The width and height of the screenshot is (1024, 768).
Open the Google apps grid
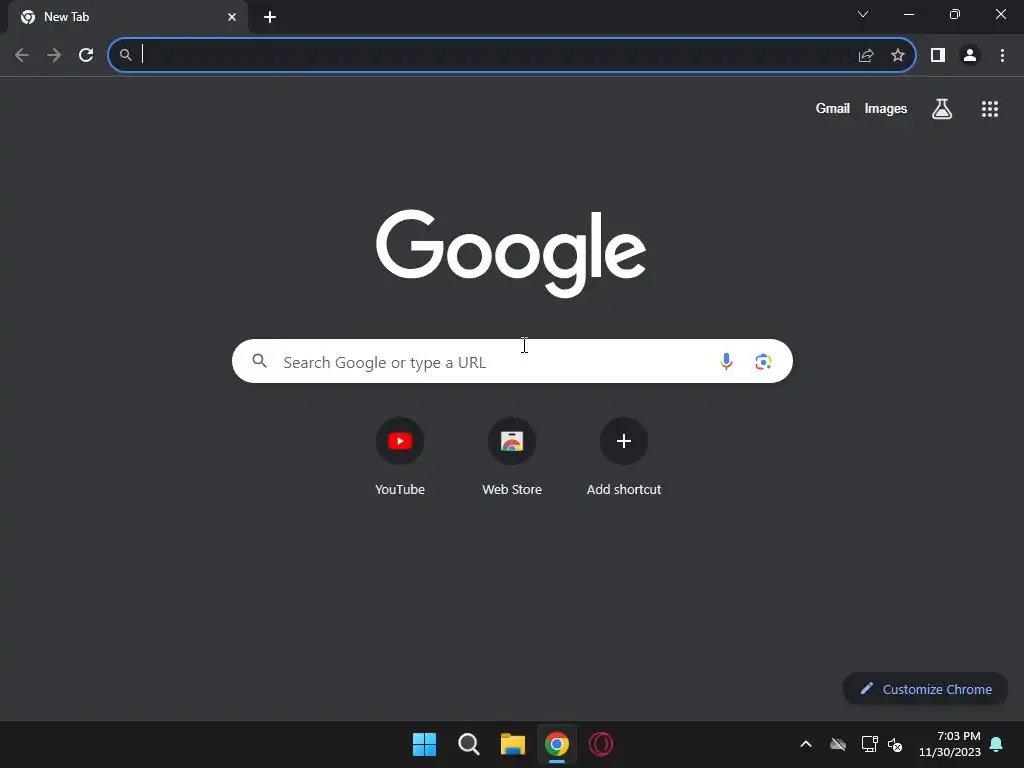click(990, 109)
